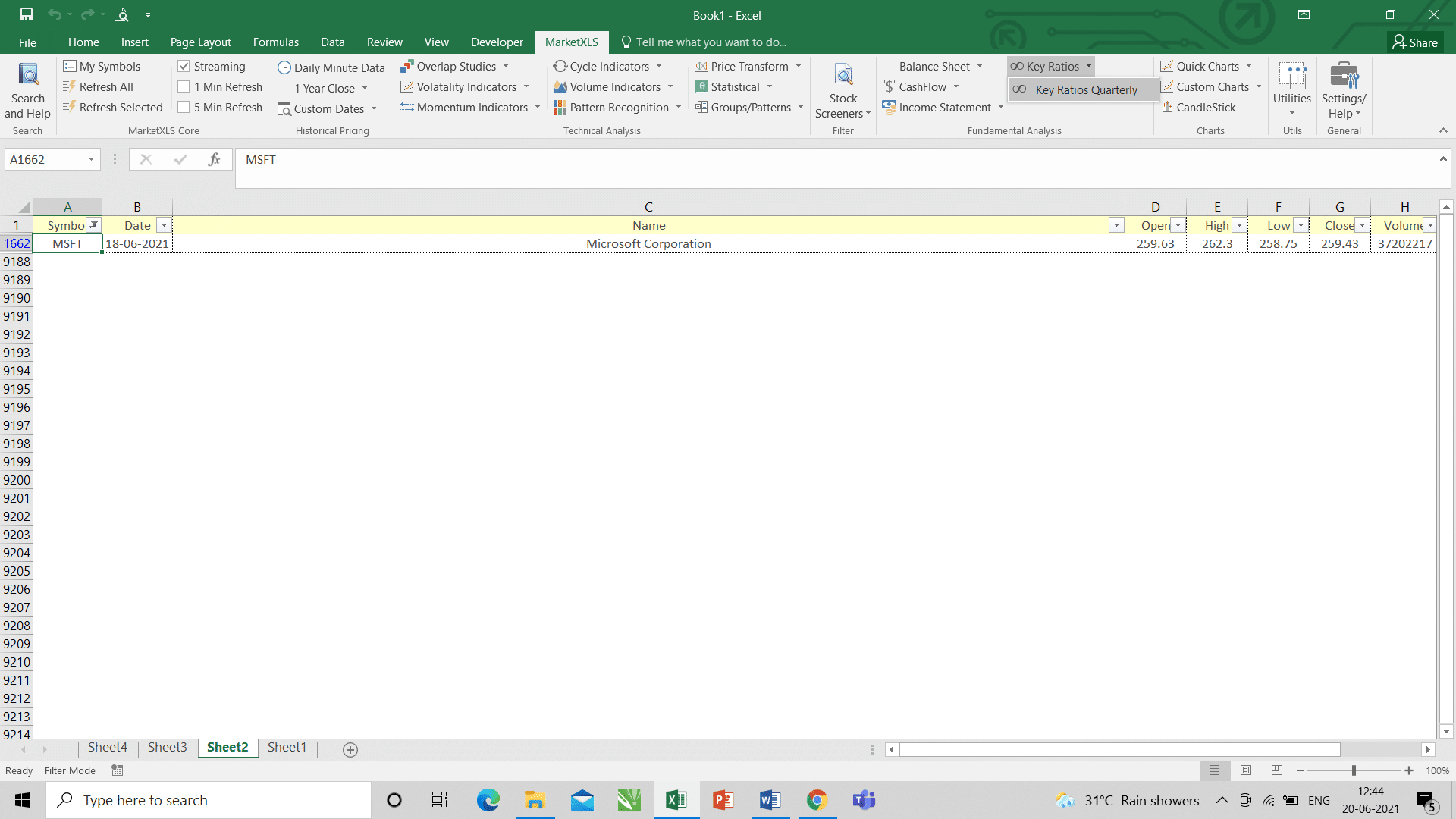Click the Daily Minute Data clock icon
This screenshot has width=1456, height=819.
pyautogui.click(x=284, y=67)
